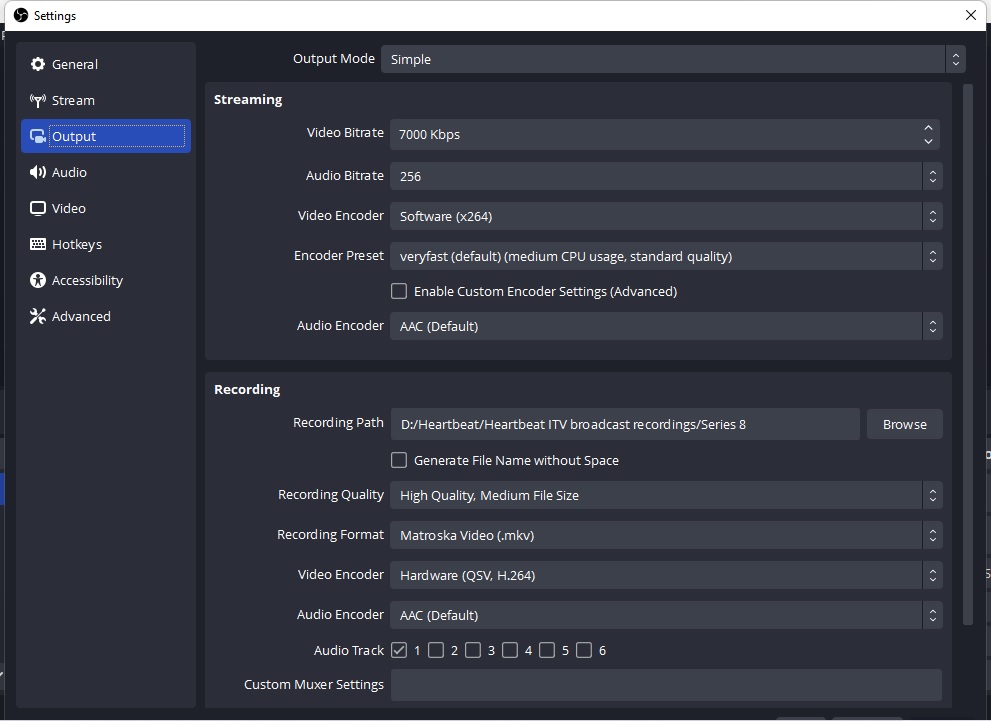991x721 pixels.
Task: Tick Audio Track 6 checkbox
Action: pos(584,650)
